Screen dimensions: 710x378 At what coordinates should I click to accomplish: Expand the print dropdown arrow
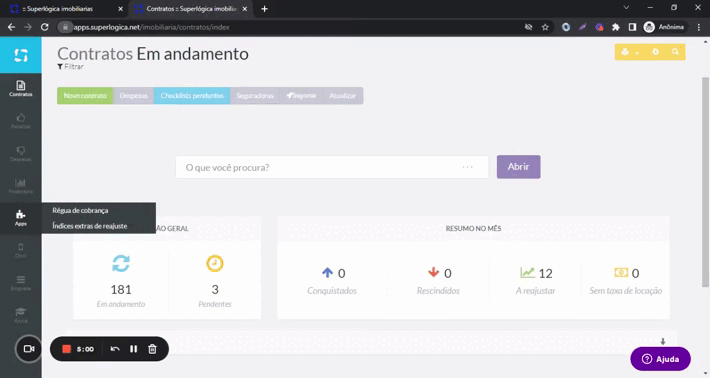pyautogui.click(x=637, y=53)
